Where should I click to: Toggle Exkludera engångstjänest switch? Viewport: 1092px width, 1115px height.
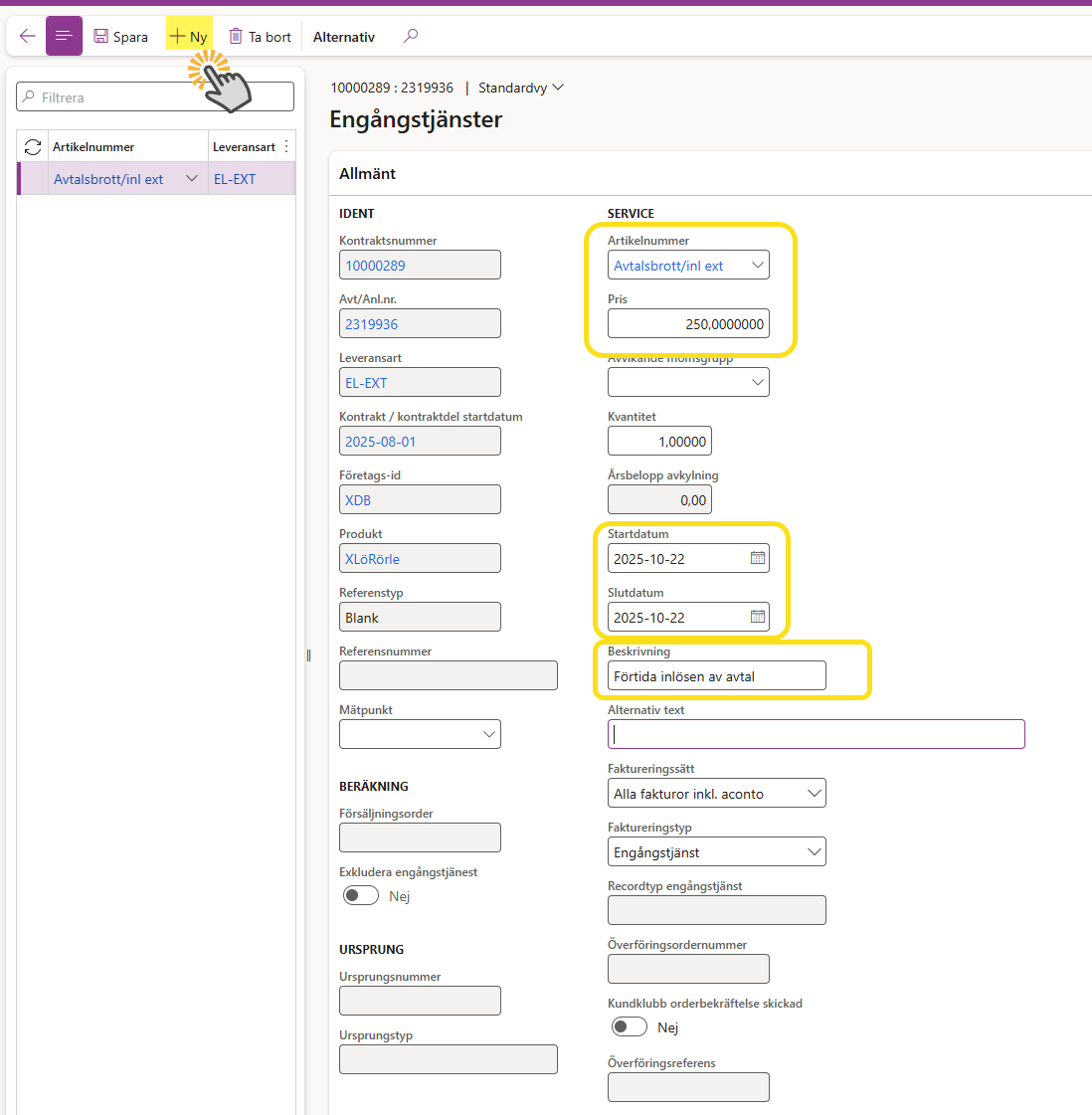[x=361, y=896]
